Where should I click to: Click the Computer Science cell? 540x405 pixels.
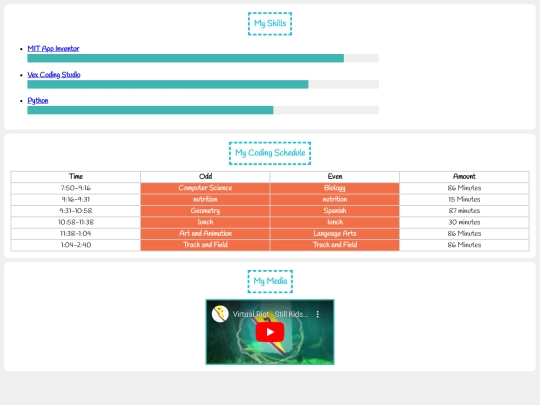205,188
